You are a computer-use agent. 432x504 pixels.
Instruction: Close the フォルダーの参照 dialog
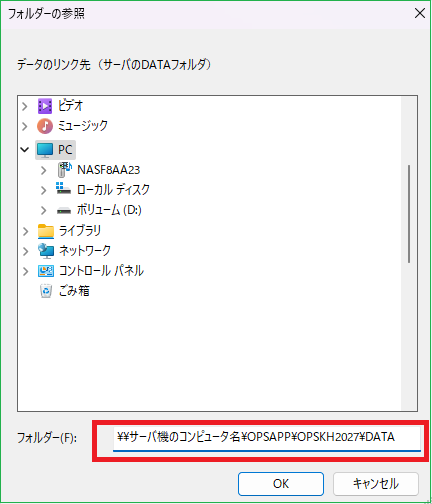click(420, 14)
